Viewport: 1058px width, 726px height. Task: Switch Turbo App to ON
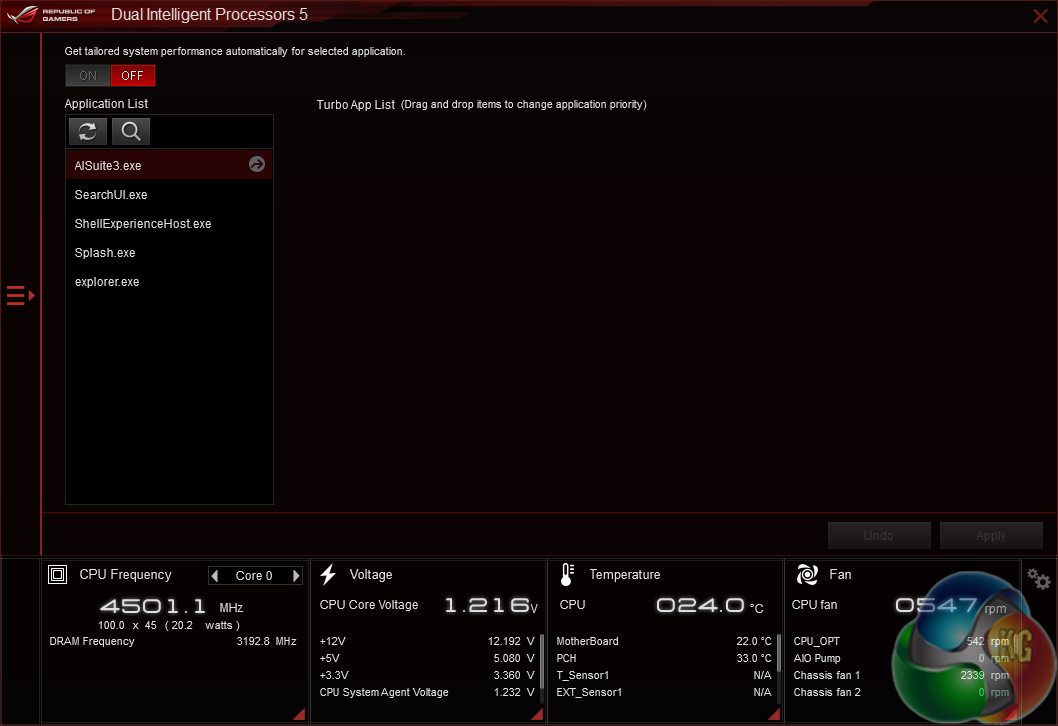pos(88,76)
